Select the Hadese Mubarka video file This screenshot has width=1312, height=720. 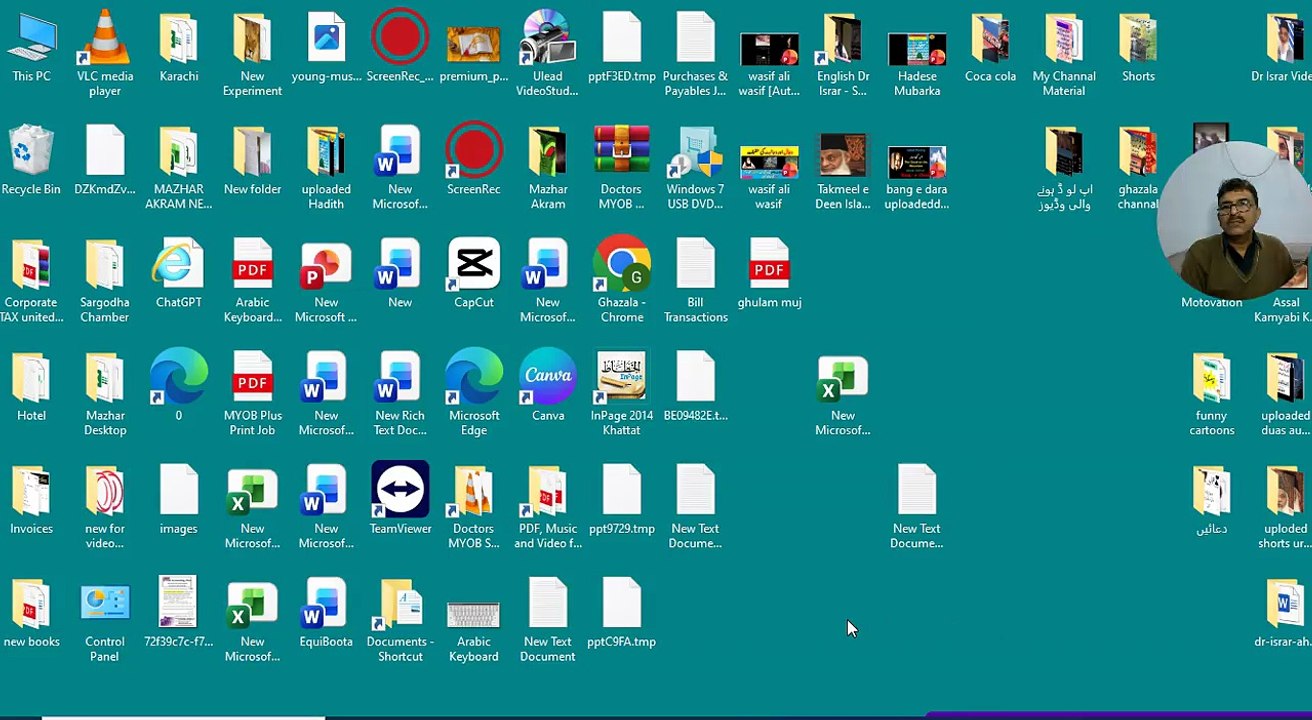coord(917,62)
